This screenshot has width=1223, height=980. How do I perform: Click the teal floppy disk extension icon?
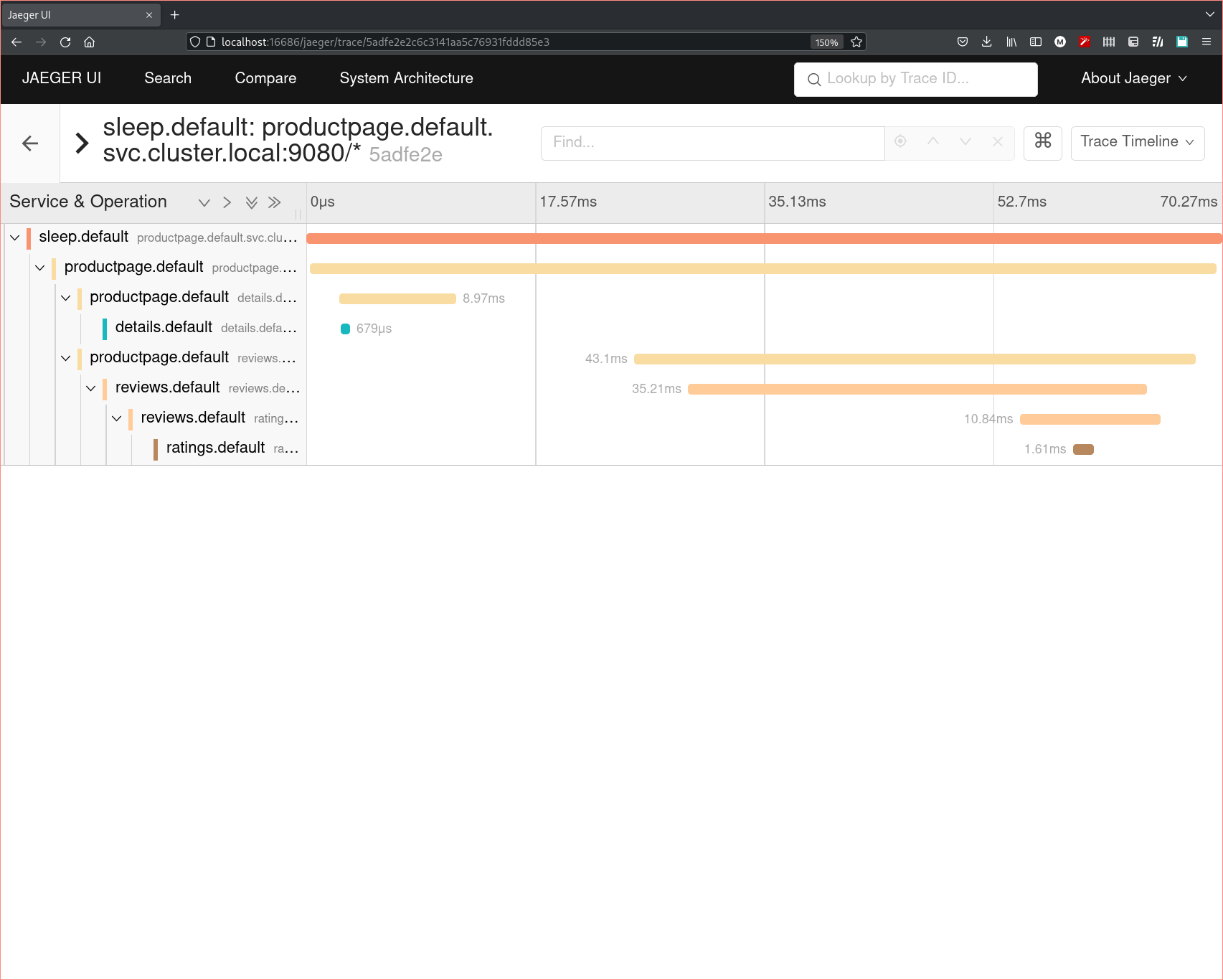click(x=1182, y=42)
